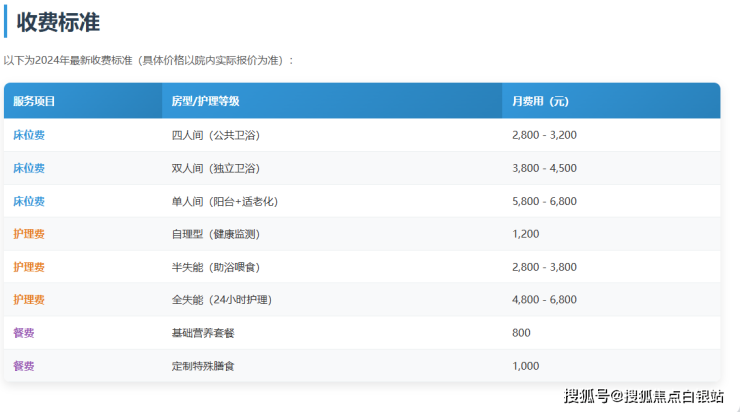Click the 月费用（元） column header
Screen dimensions: 740x412
(x=540, y=102)
